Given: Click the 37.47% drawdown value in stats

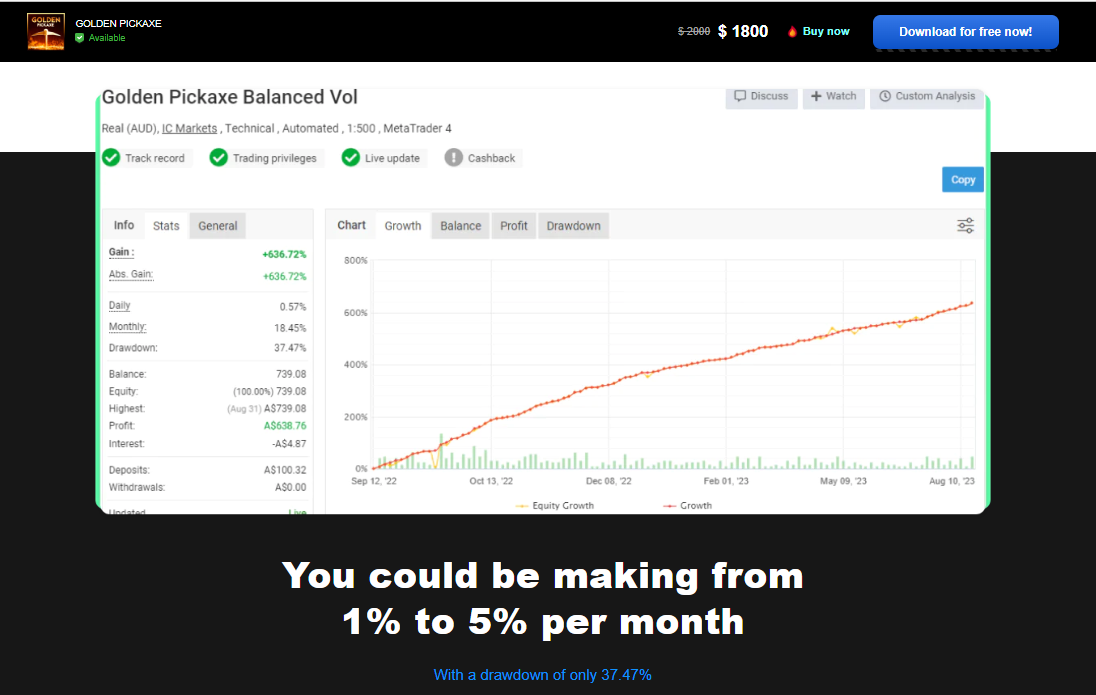Looking at the screenshot, I should tap(290, 348).
